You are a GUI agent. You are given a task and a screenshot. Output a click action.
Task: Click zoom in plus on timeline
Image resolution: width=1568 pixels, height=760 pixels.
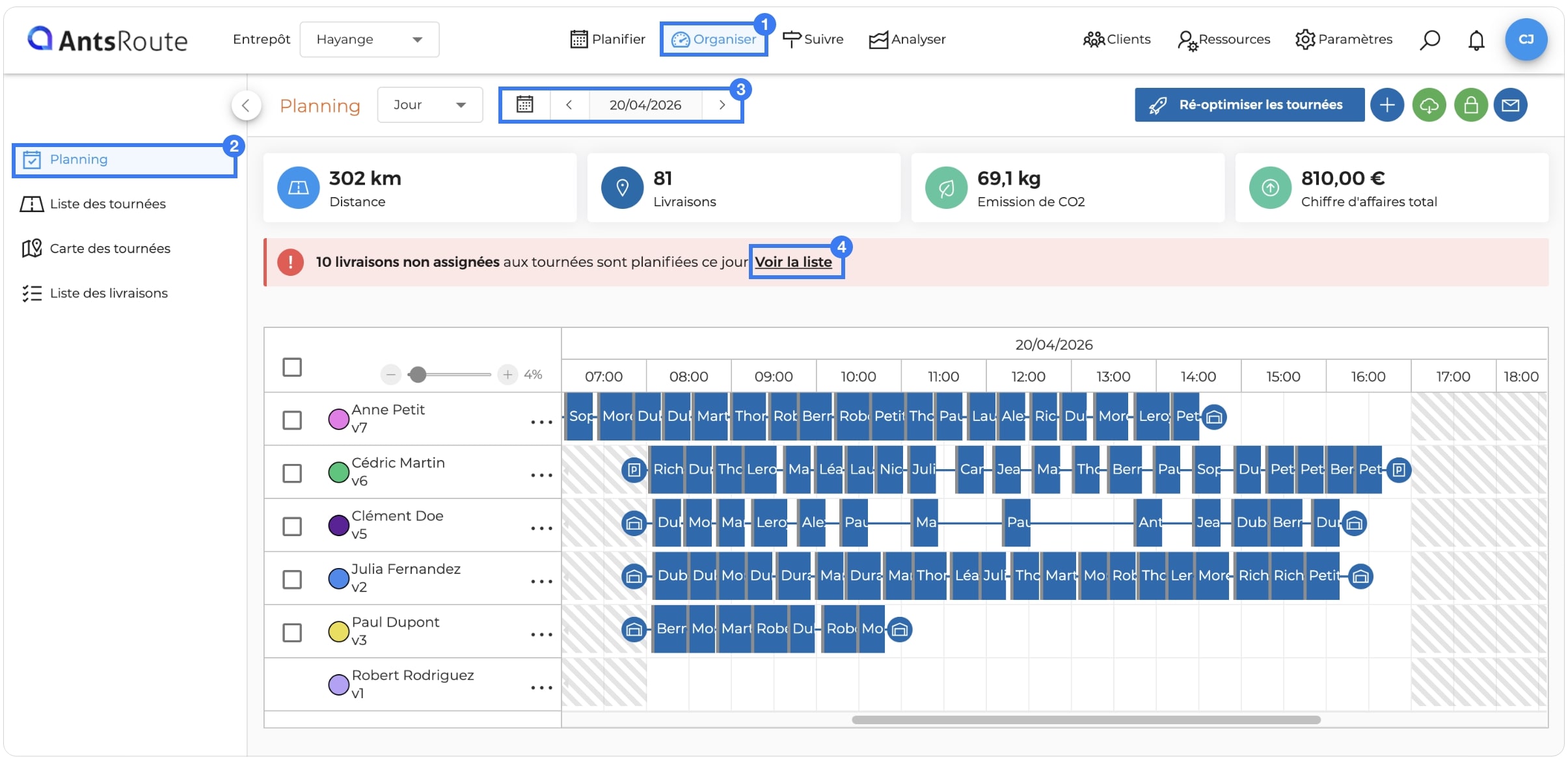point(507,374)
